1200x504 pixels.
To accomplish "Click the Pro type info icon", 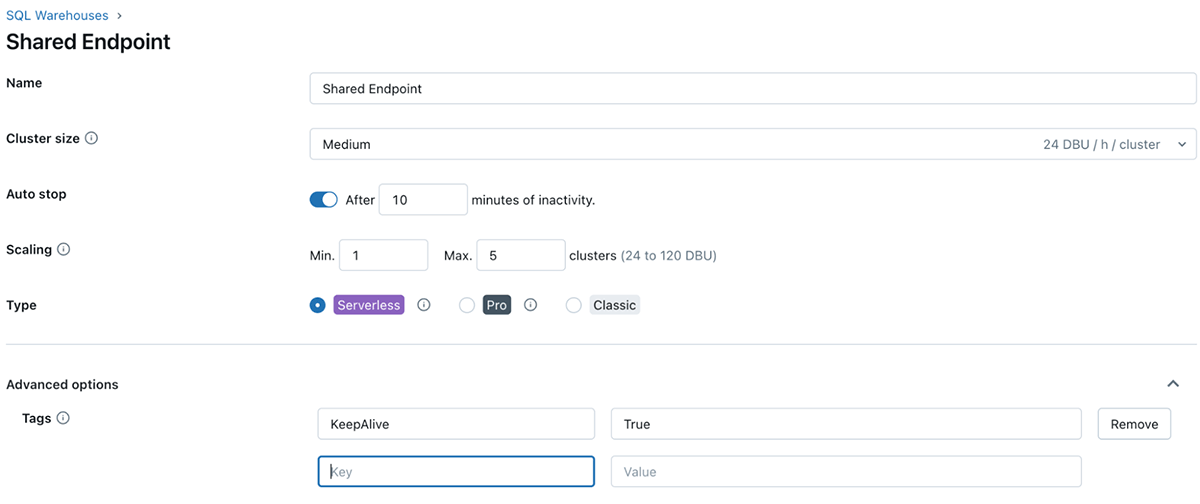I will [530, 305].
